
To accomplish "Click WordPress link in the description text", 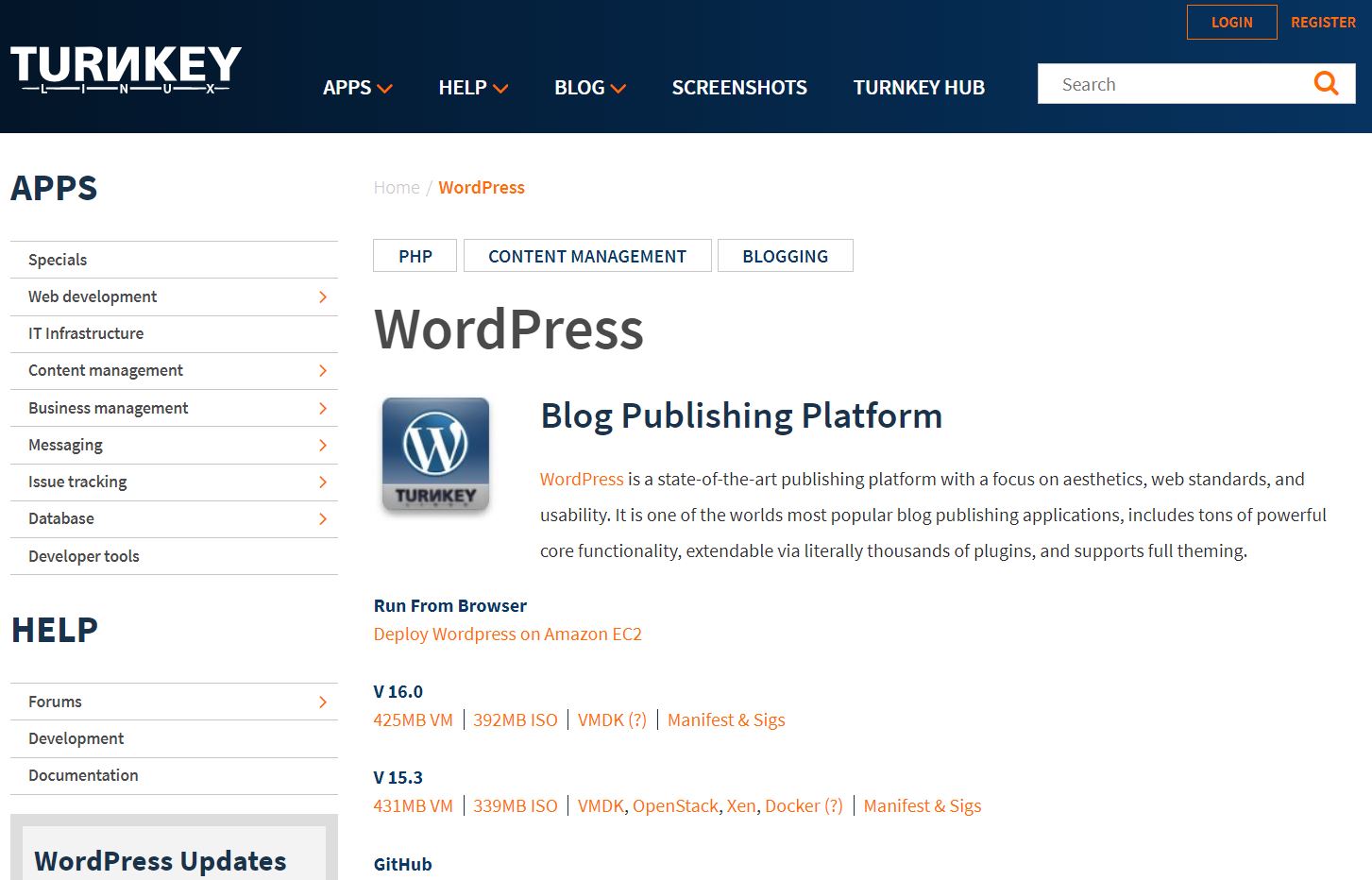I will click(582, 479).
